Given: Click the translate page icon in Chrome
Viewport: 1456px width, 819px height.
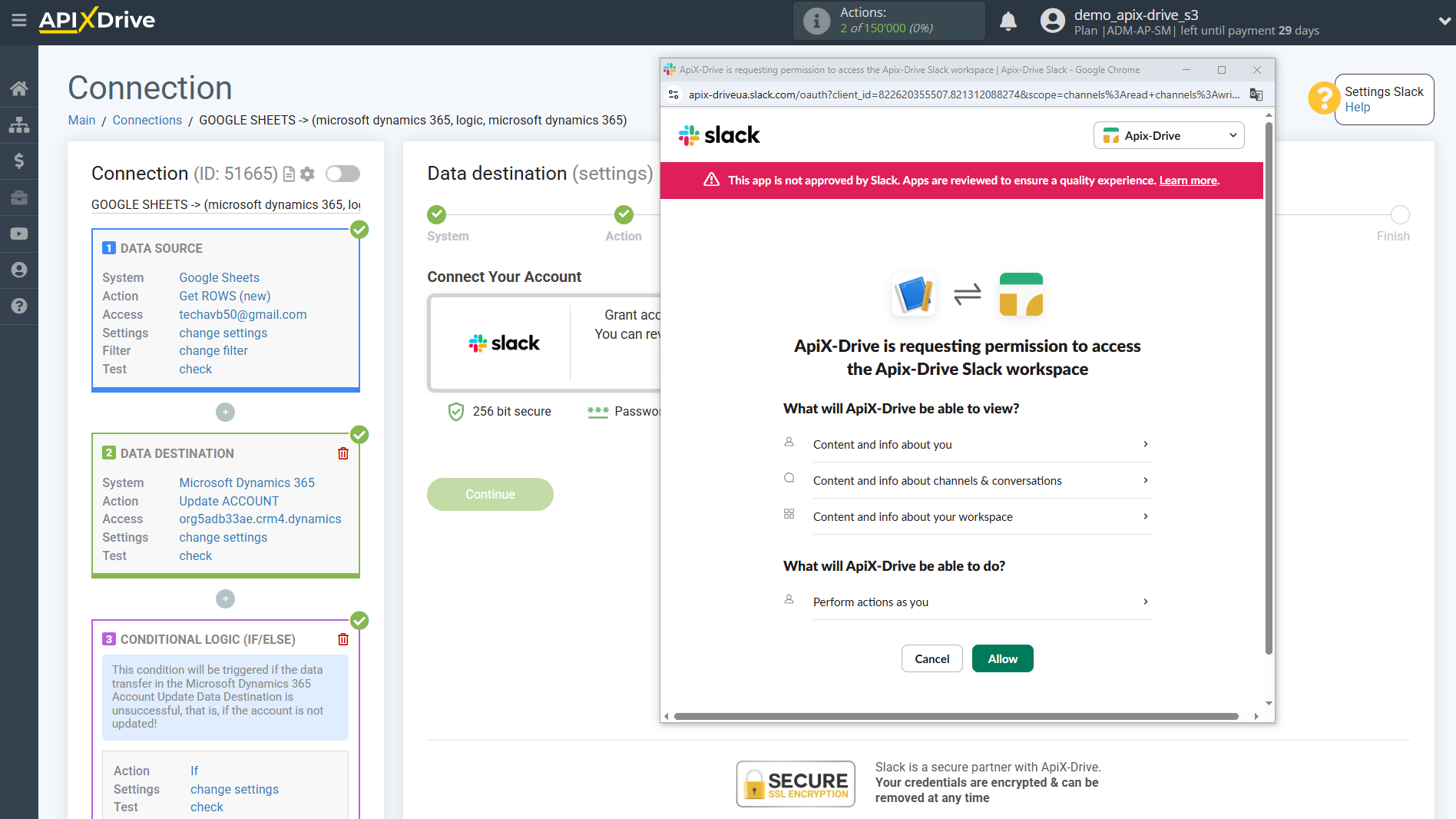Looking at the screenshot, I should coord(1256,94).
